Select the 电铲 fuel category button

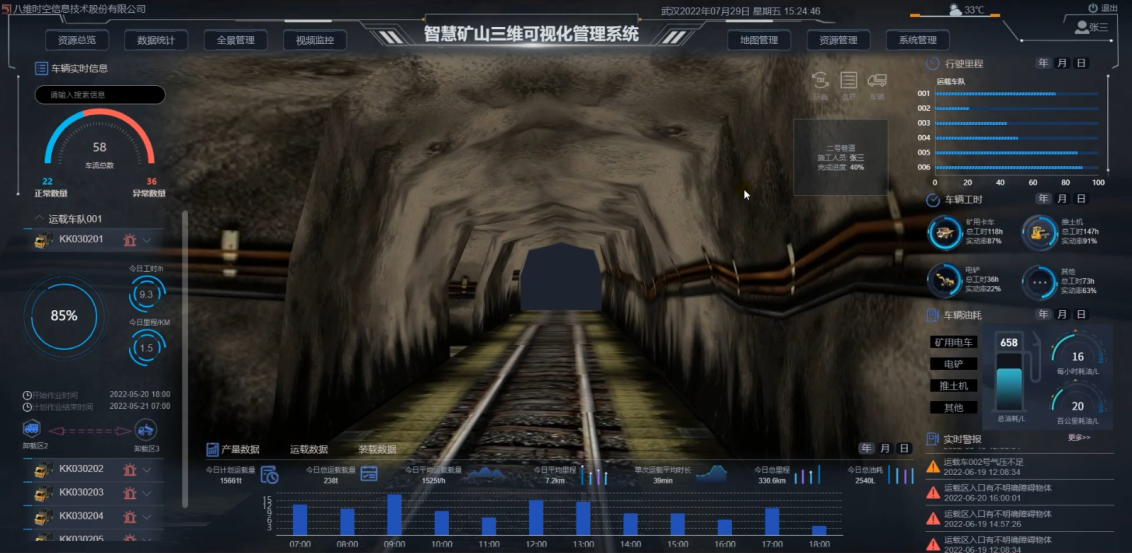pos(953,364)
